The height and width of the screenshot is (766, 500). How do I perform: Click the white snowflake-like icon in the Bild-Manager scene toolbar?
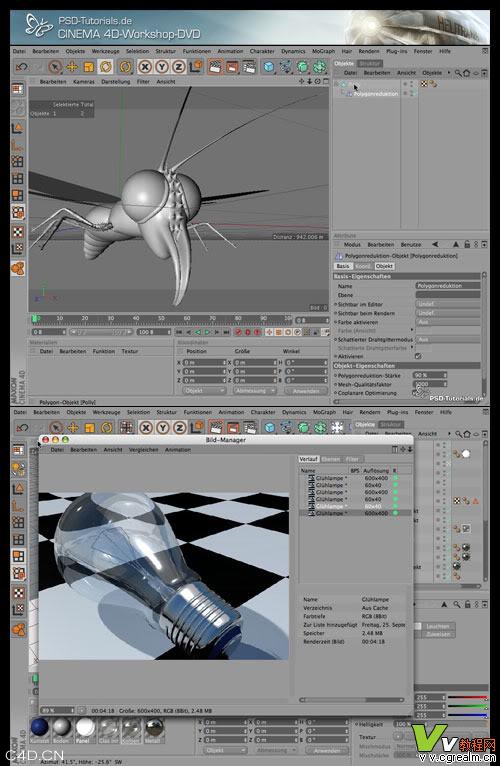[x=337, y=427]
